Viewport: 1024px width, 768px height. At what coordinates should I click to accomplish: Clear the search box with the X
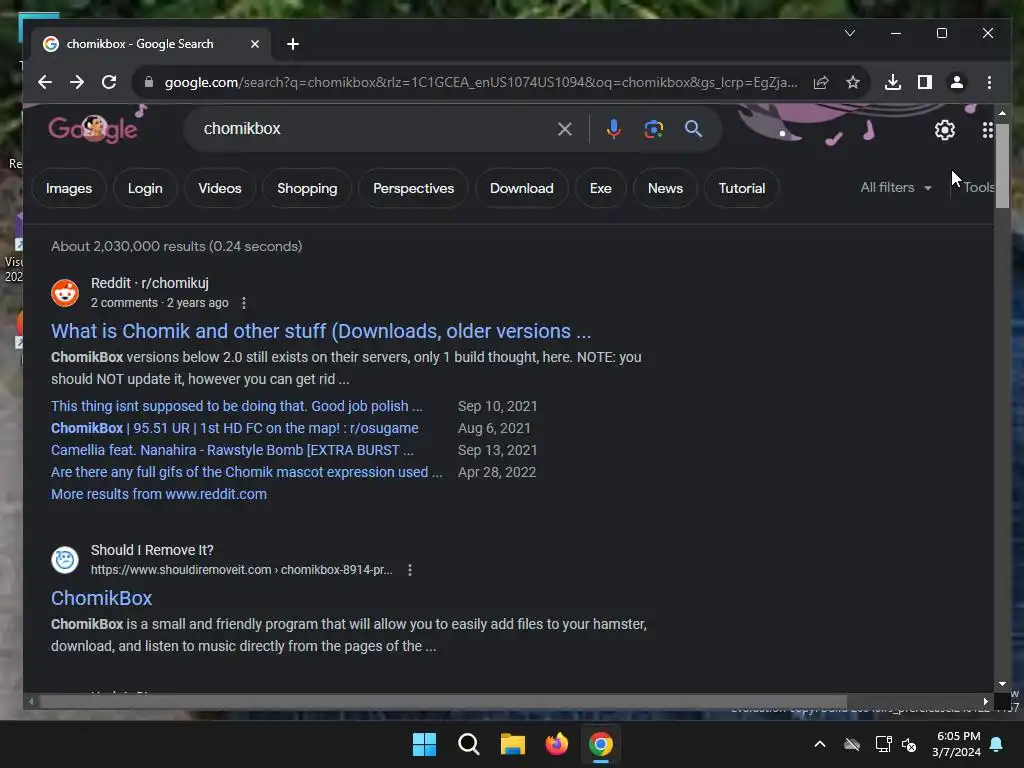565,129
